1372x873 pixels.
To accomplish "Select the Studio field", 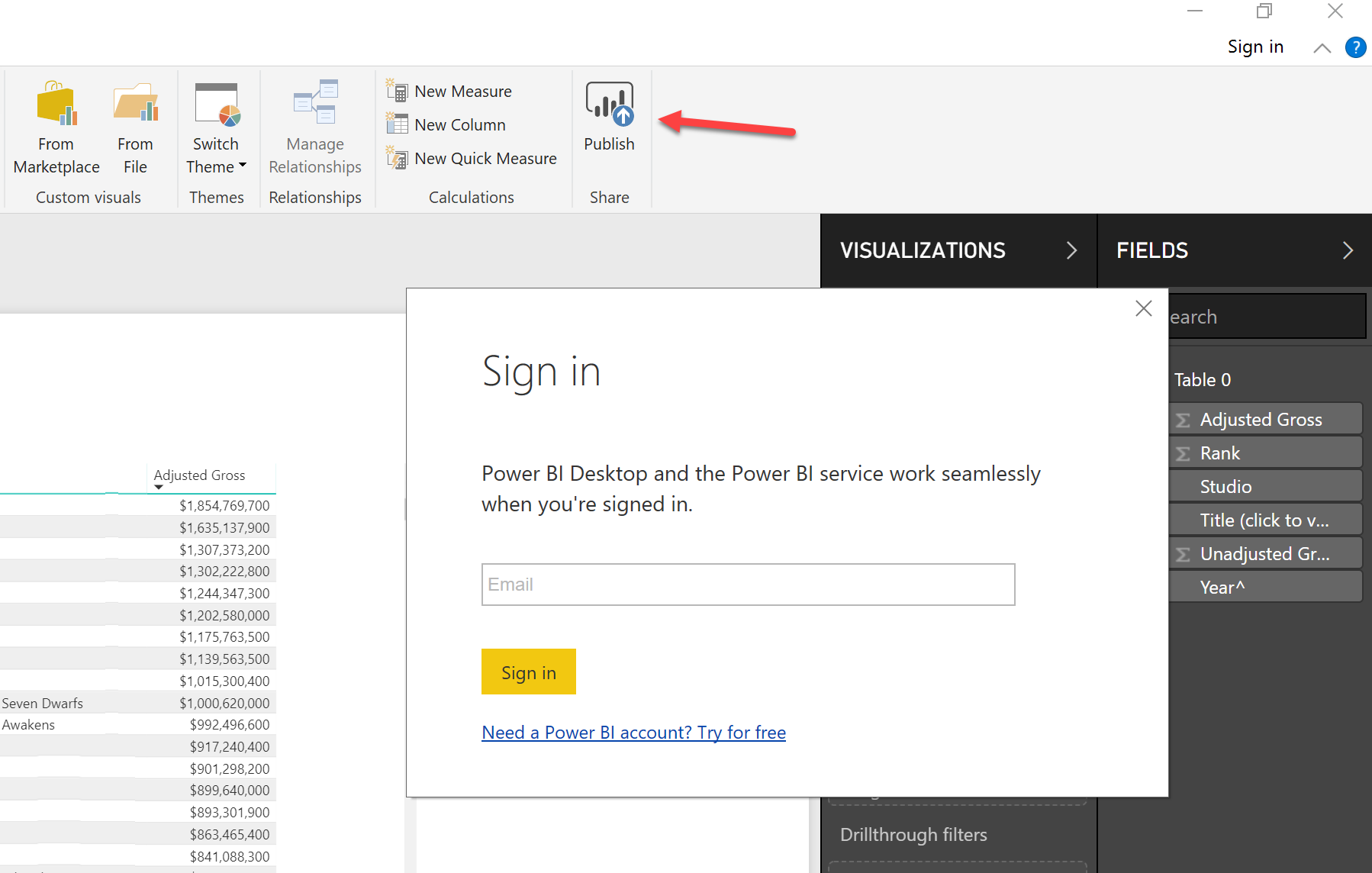I will click(1266, 486).
